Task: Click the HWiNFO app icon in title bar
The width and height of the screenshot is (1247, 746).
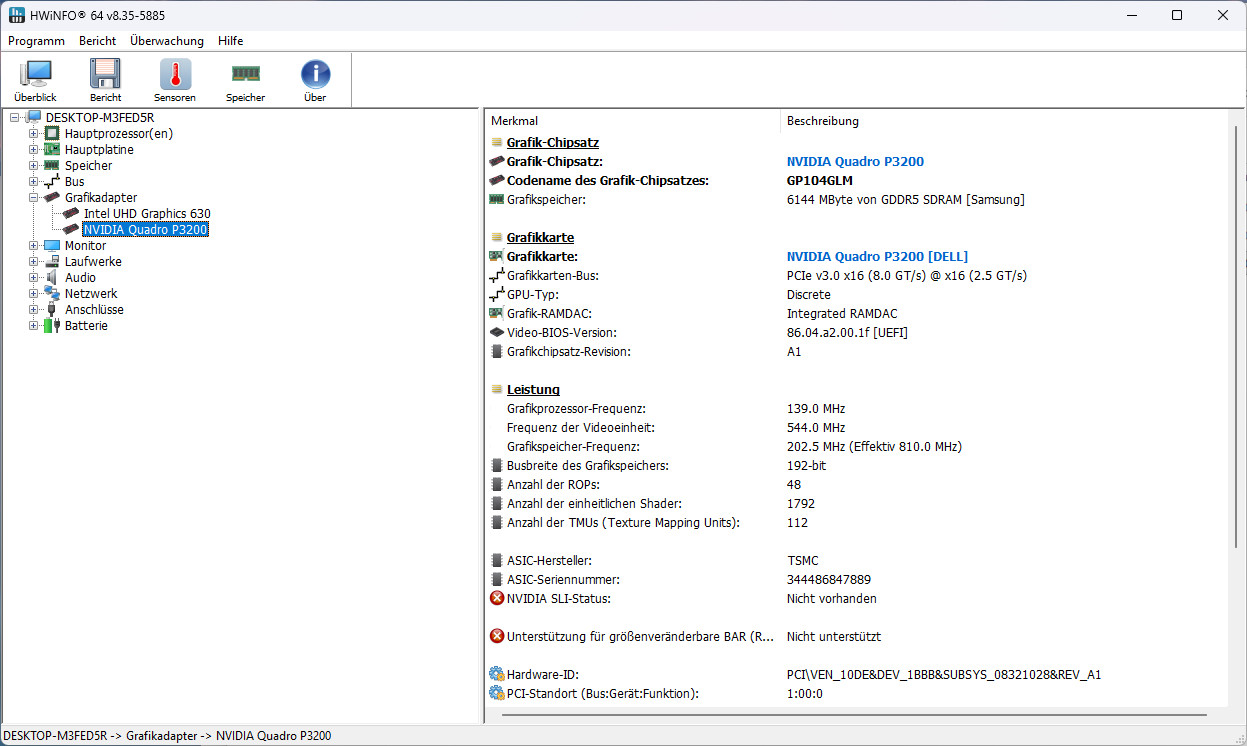Action: click(x=16, y=15)
